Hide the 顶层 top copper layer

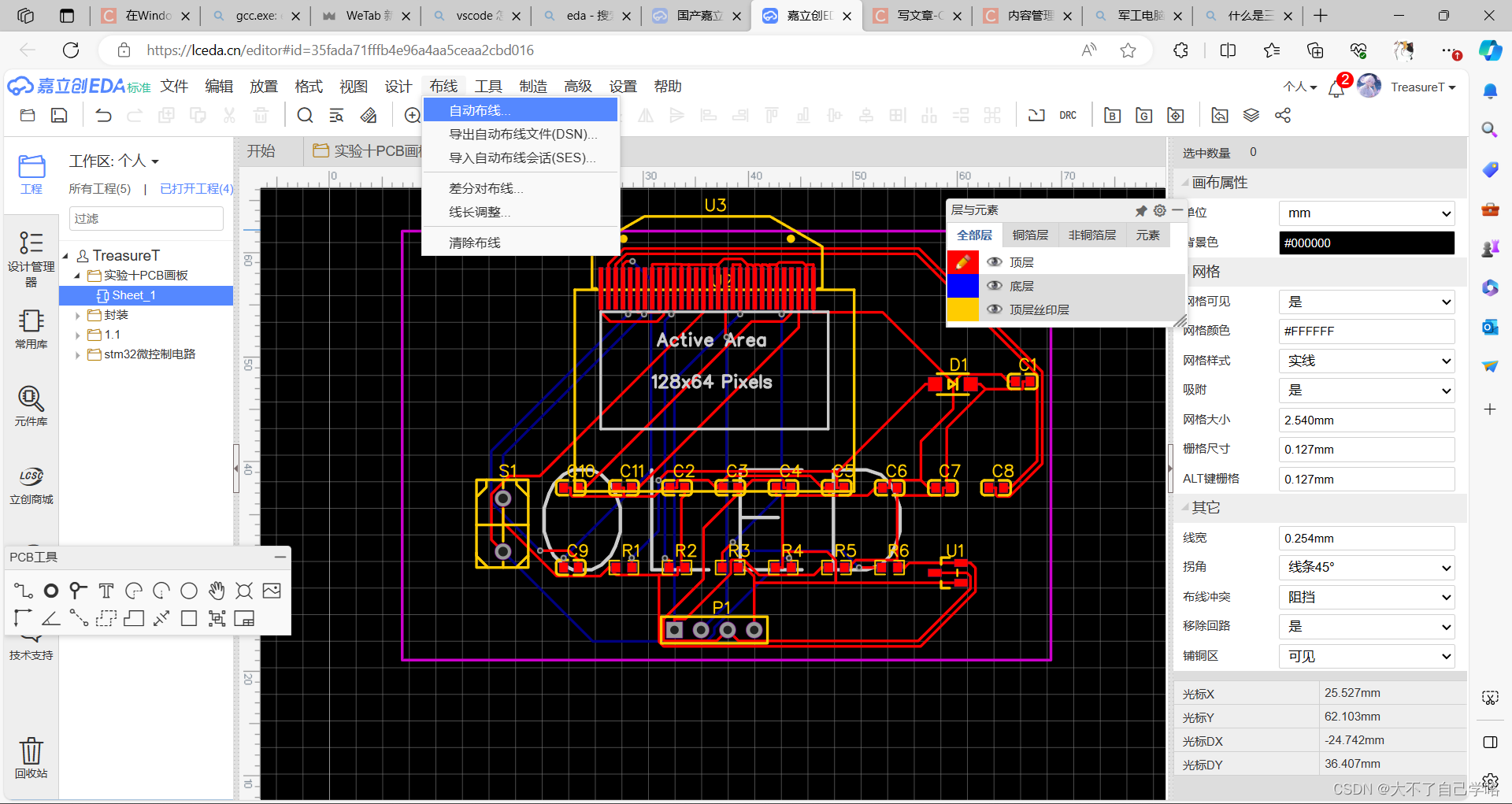(x=994, y=261)
